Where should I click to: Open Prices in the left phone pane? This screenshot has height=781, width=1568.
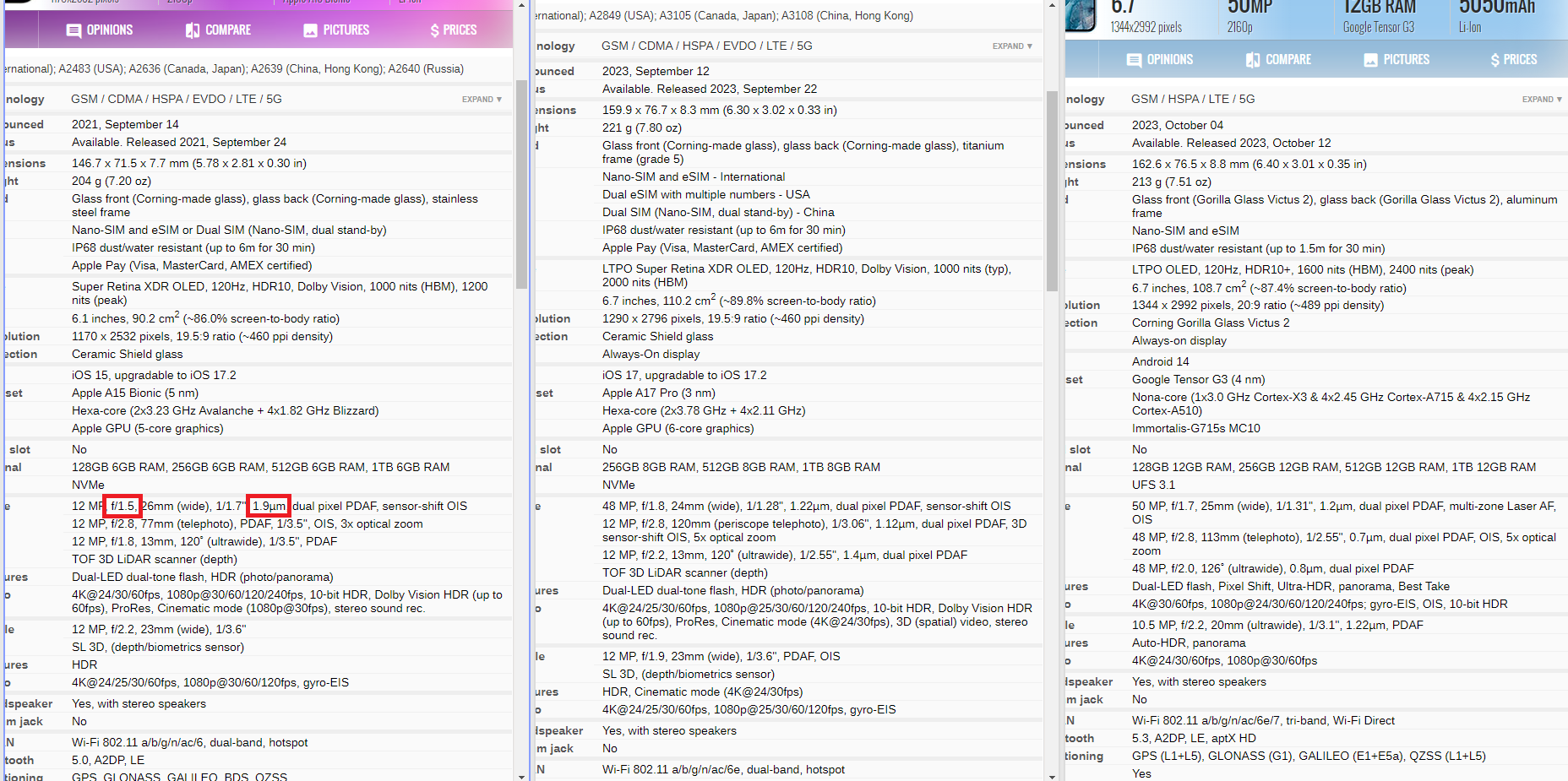click(x=454, y=30)
